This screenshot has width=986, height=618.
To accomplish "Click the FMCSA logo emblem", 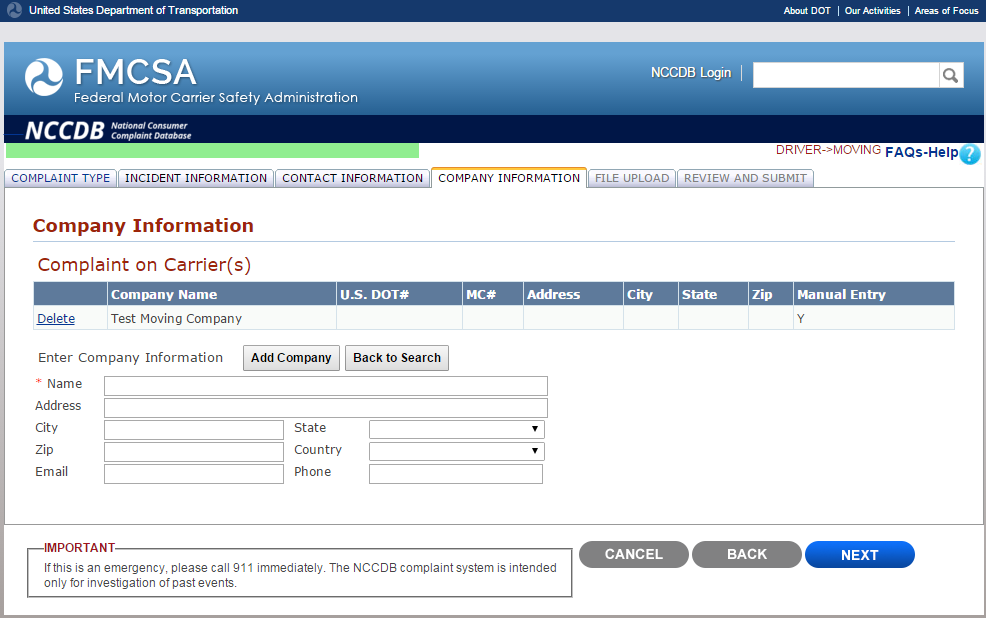I will point(44,77).
